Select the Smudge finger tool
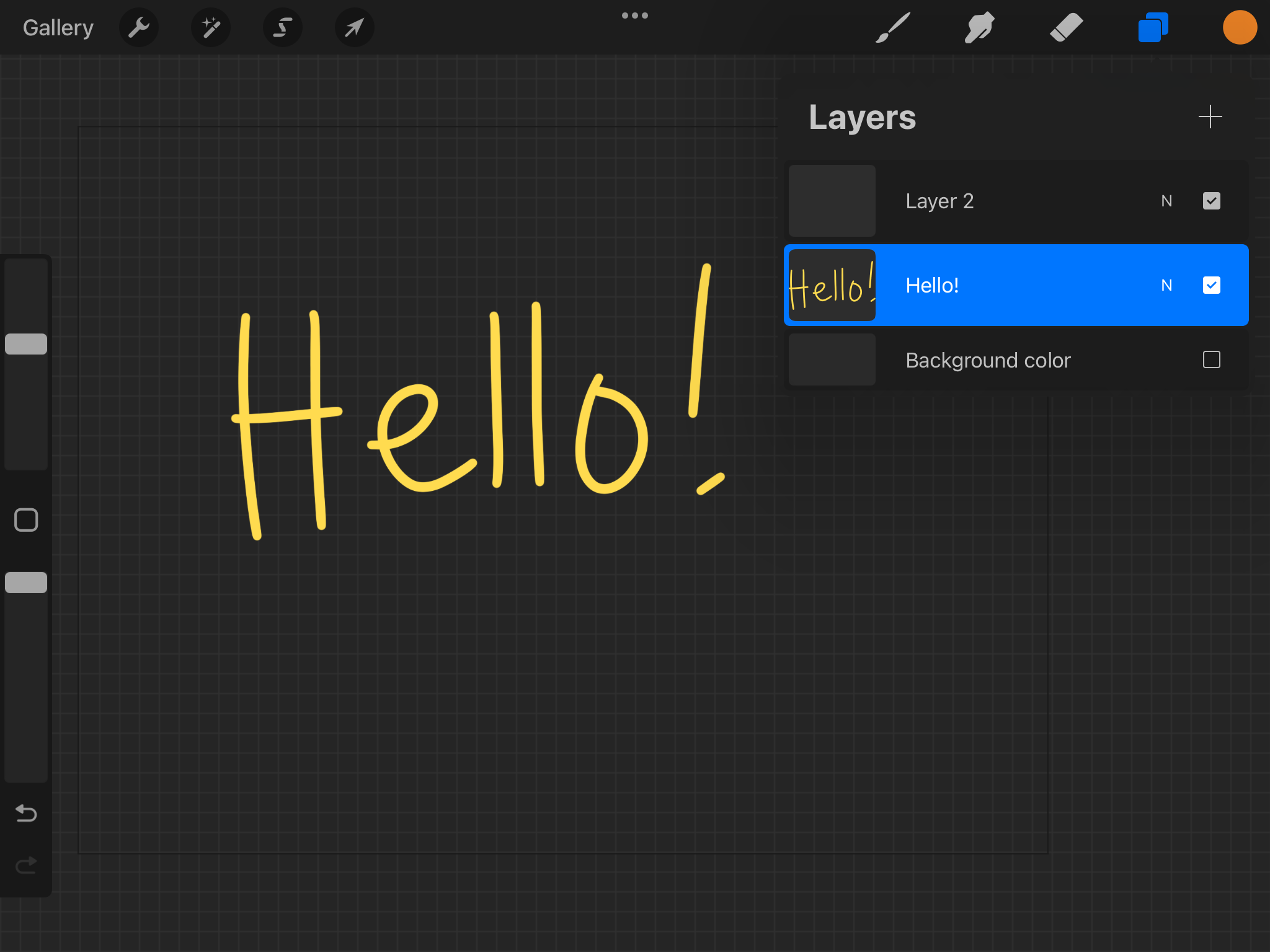This screenshot has height=952, width=1270. click(x=979, y=27)
